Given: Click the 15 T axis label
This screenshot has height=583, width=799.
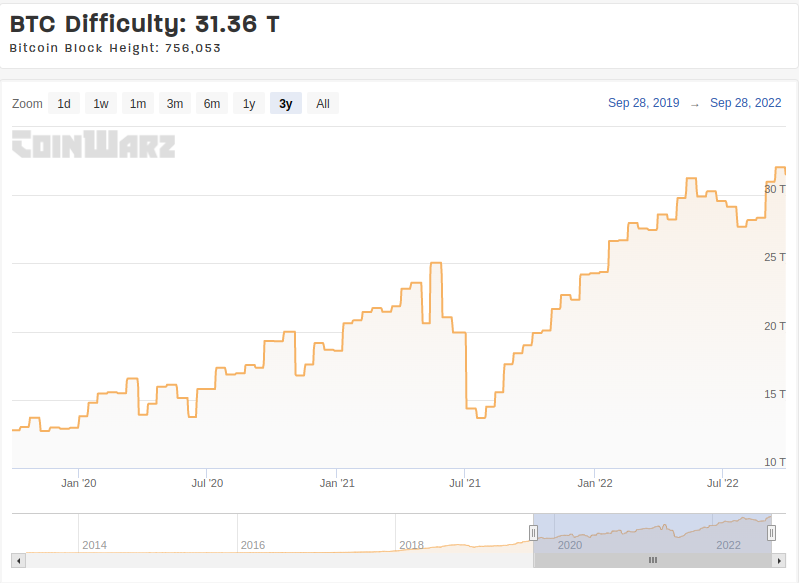Looking at the screenshot, I should point(775,394).
